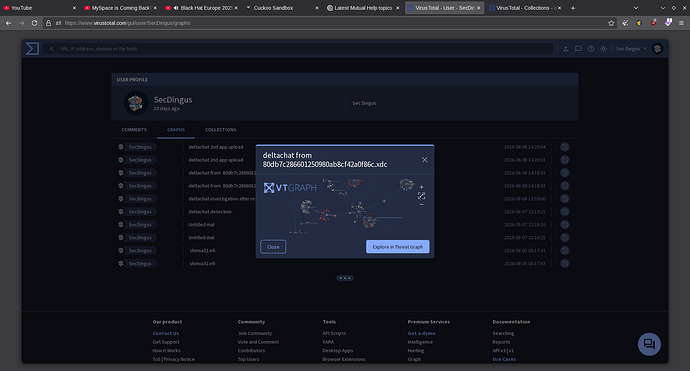Click the SecDingus profile picture
690x371 pixels.
[136, 103]
